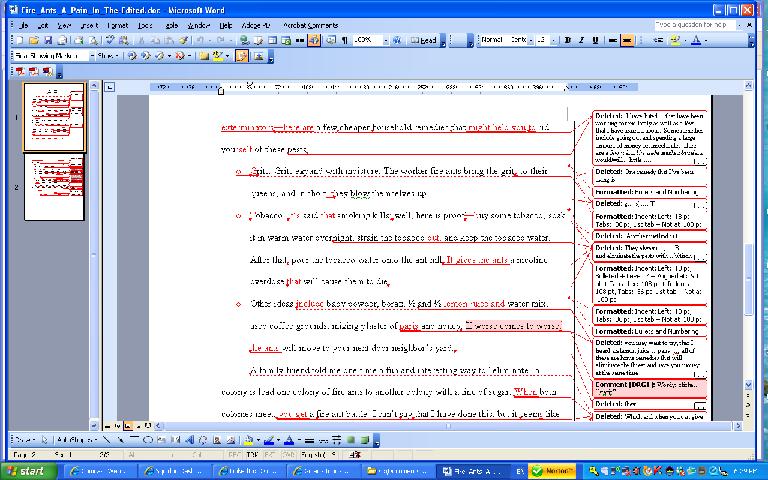Click the Reviewing toolbar highlight icon
Viewport: 768px width, 480px height.
coord(217,56)
